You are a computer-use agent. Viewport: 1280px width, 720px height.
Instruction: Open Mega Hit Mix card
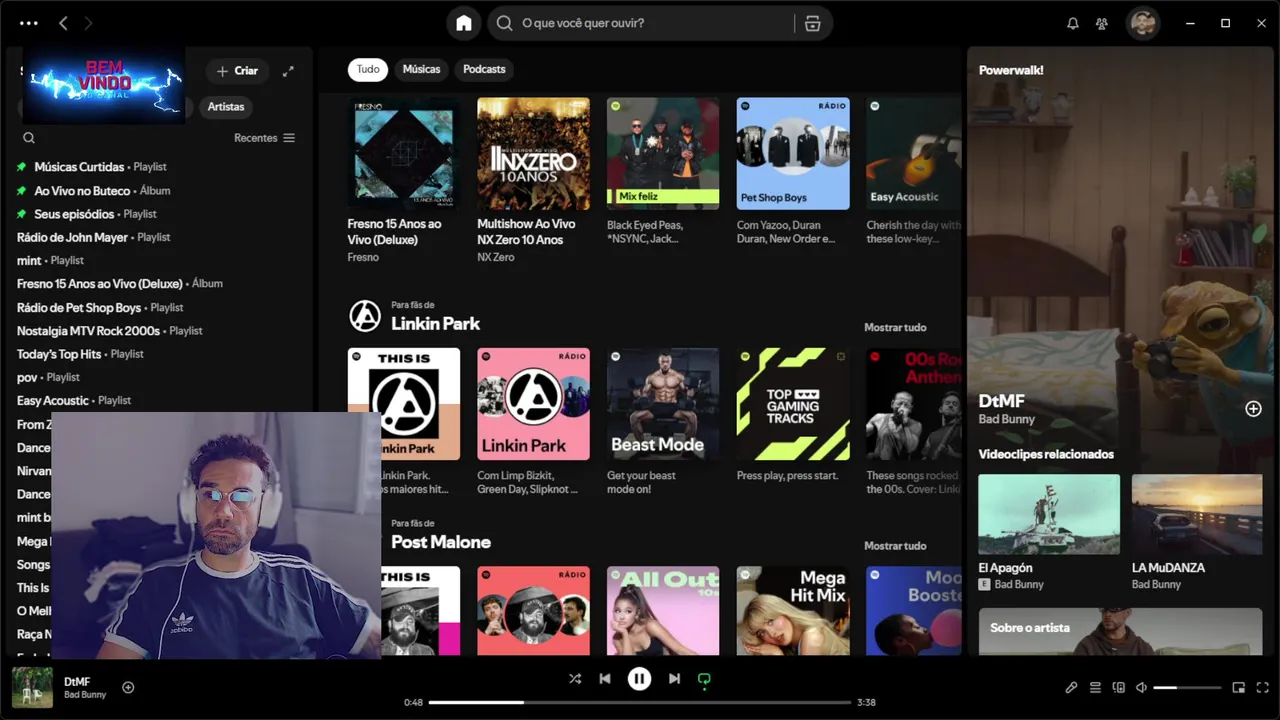793,610
